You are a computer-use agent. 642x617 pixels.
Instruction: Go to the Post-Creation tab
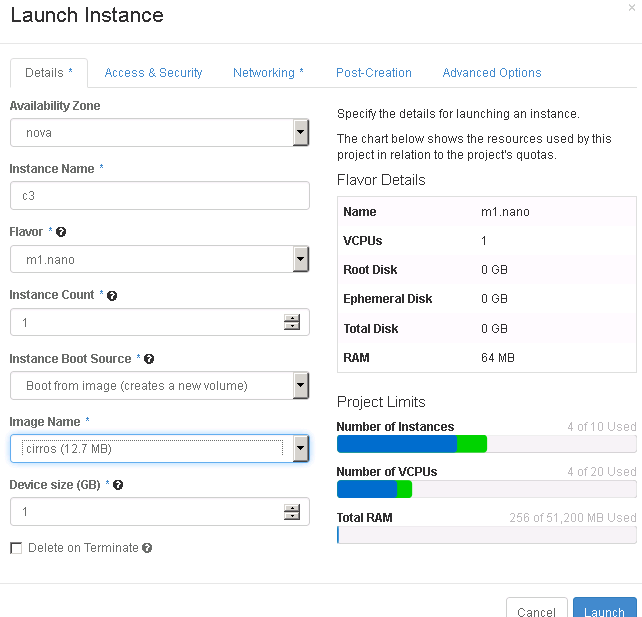click(373, 73)
